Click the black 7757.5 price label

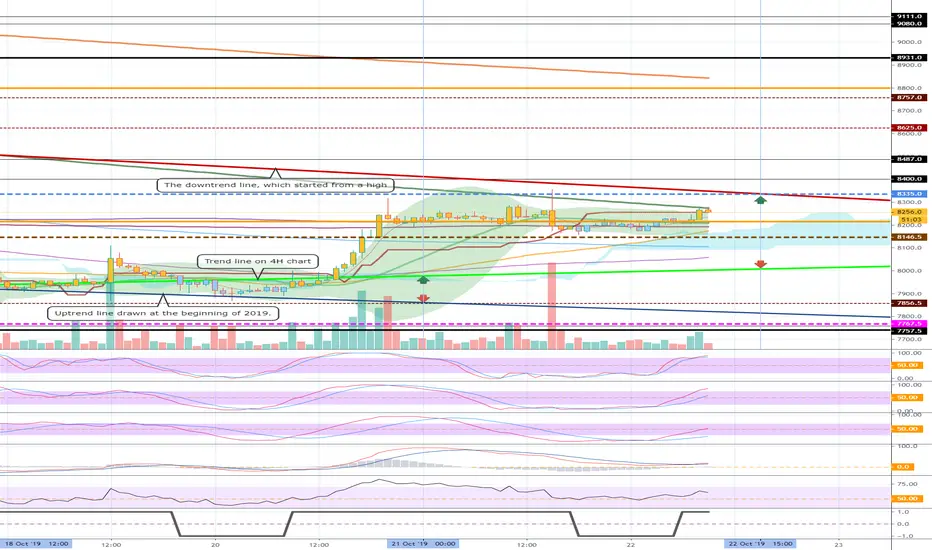[x=909, y=331]
